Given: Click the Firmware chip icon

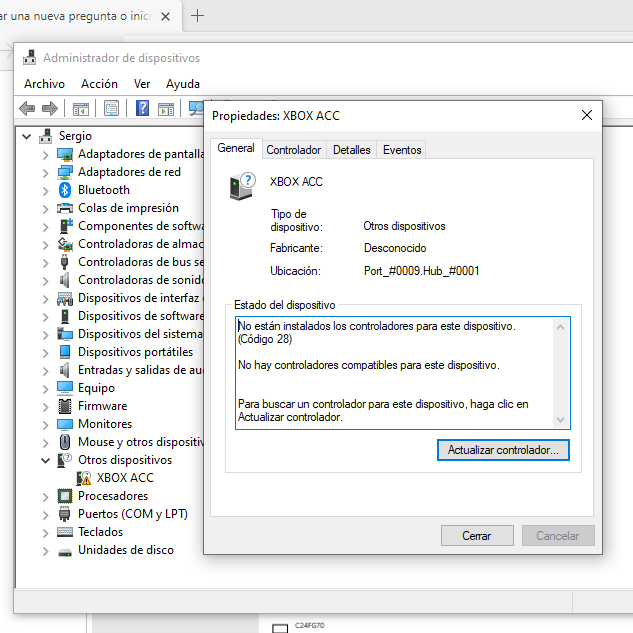Looking at the screenshot, I should (65, 406).
